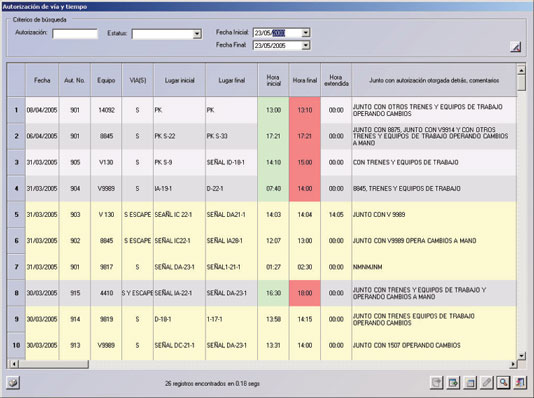534x398 pixels.
Task: Click the VIA(S) column header
Action: coord(138,80)
